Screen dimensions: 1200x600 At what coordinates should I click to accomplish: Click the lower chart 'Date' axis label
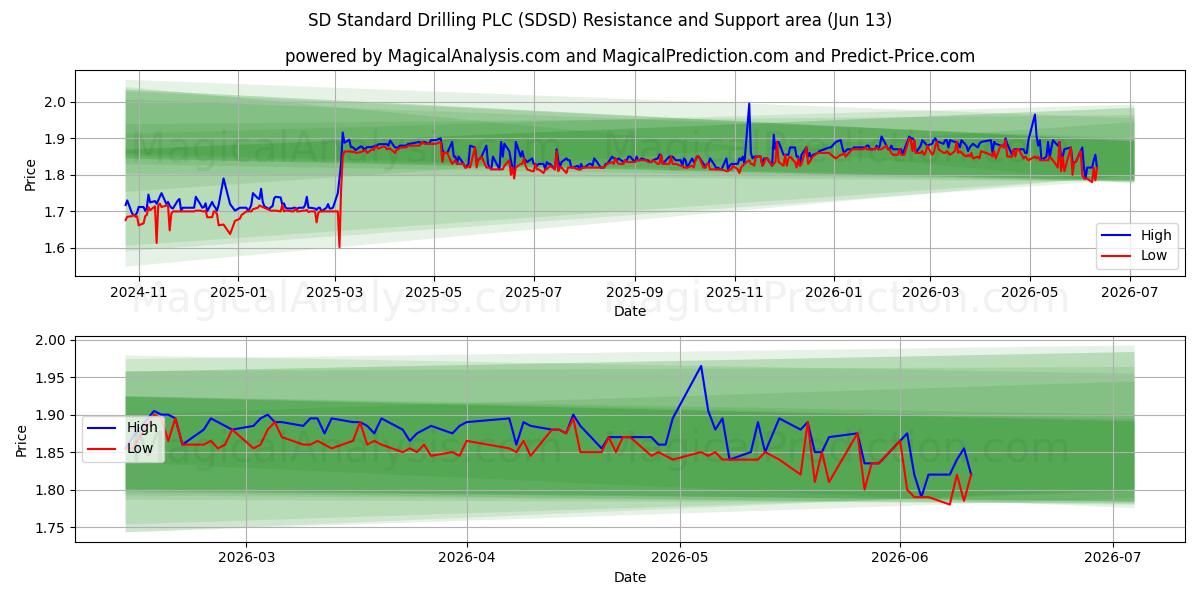[630, 578]
